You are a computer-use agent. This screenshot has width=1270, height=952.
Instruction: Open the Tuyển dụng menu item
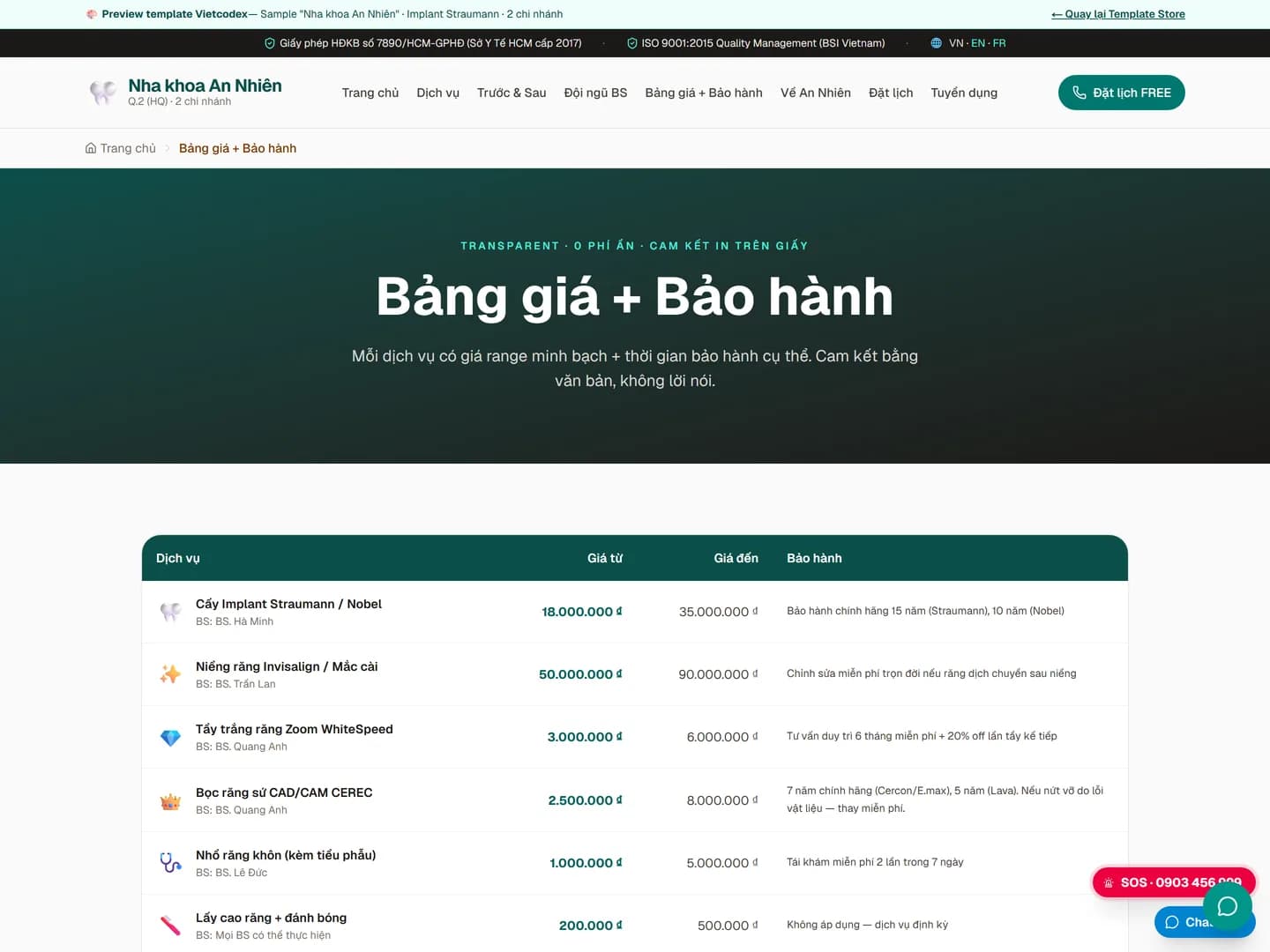pyautogui.click(x=964, y=93)
